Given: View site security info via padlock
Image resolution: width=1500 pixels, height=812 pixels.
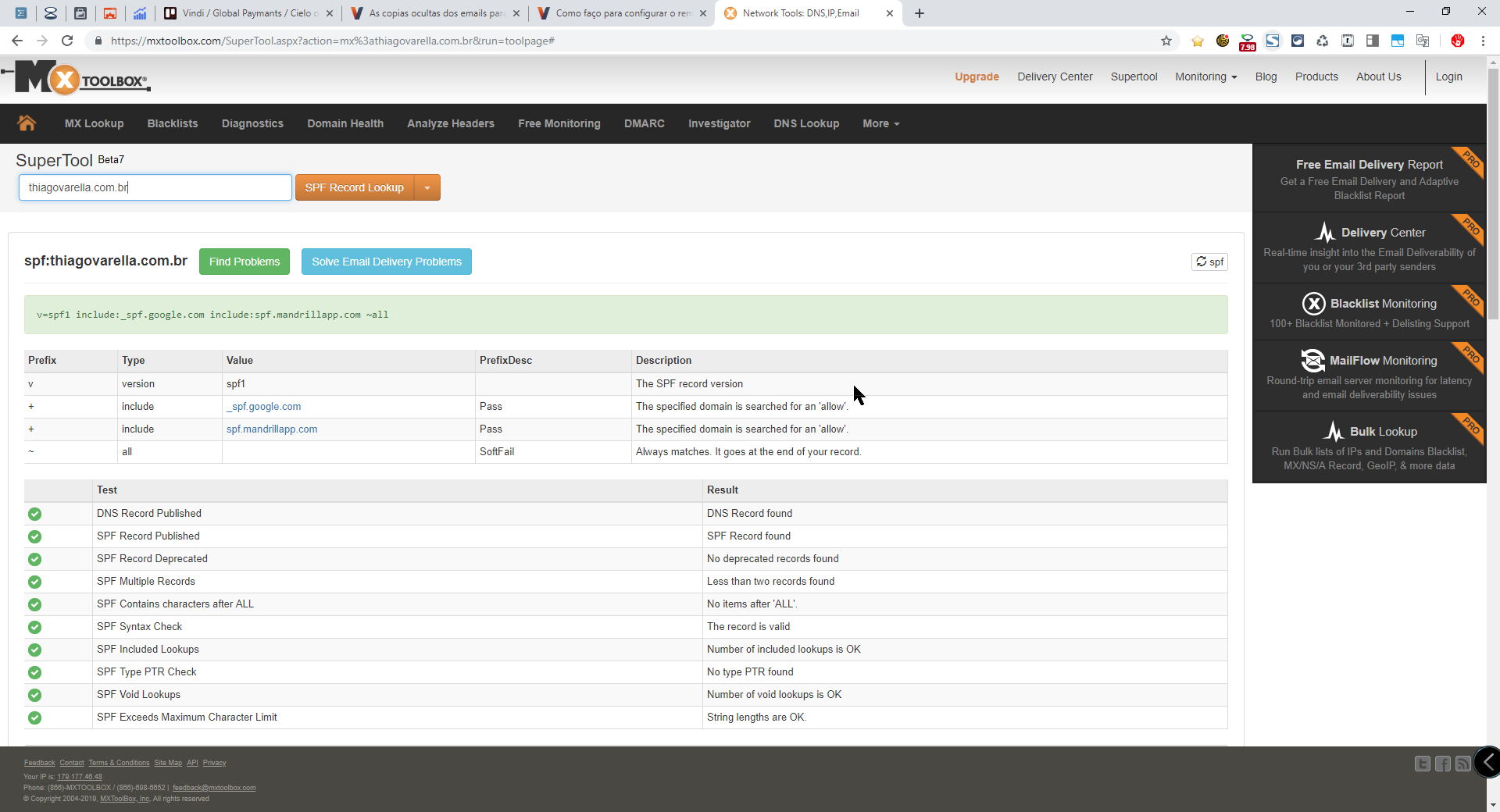Looking at the screenshot, I should tap(98, 41).
